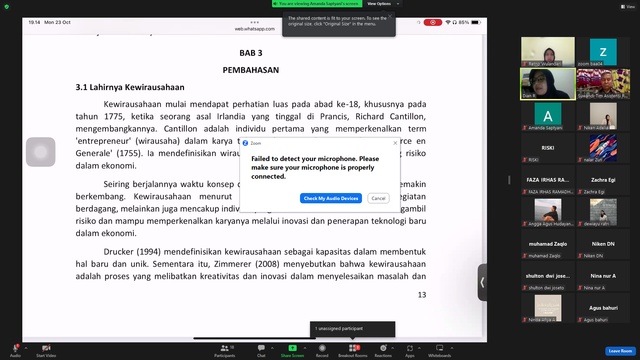Click the muted mic icon on Zachra Egi tile
640x360 pixels.
[580, 192]
